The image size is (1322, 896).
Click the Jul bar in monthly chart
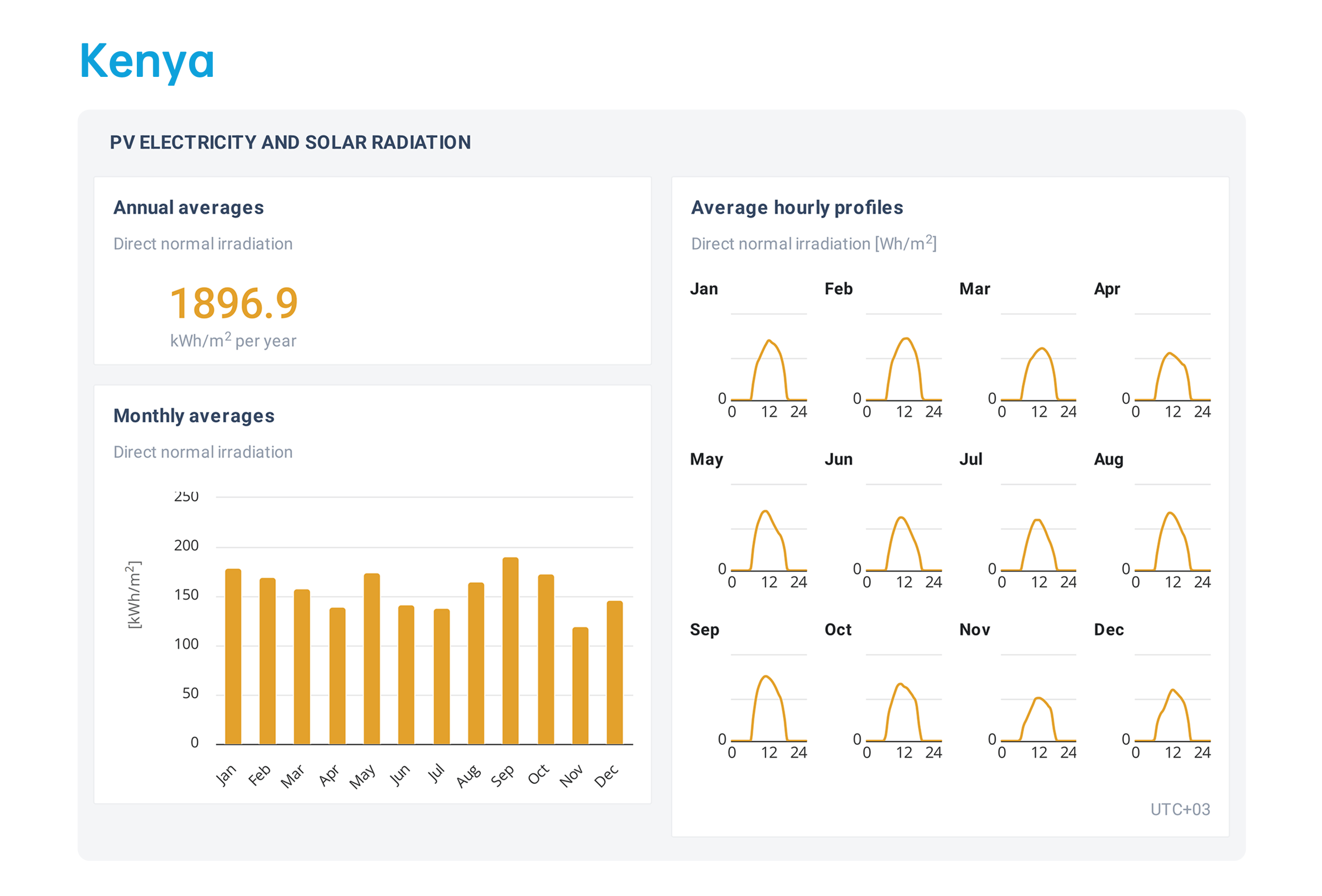coord(442,676)
